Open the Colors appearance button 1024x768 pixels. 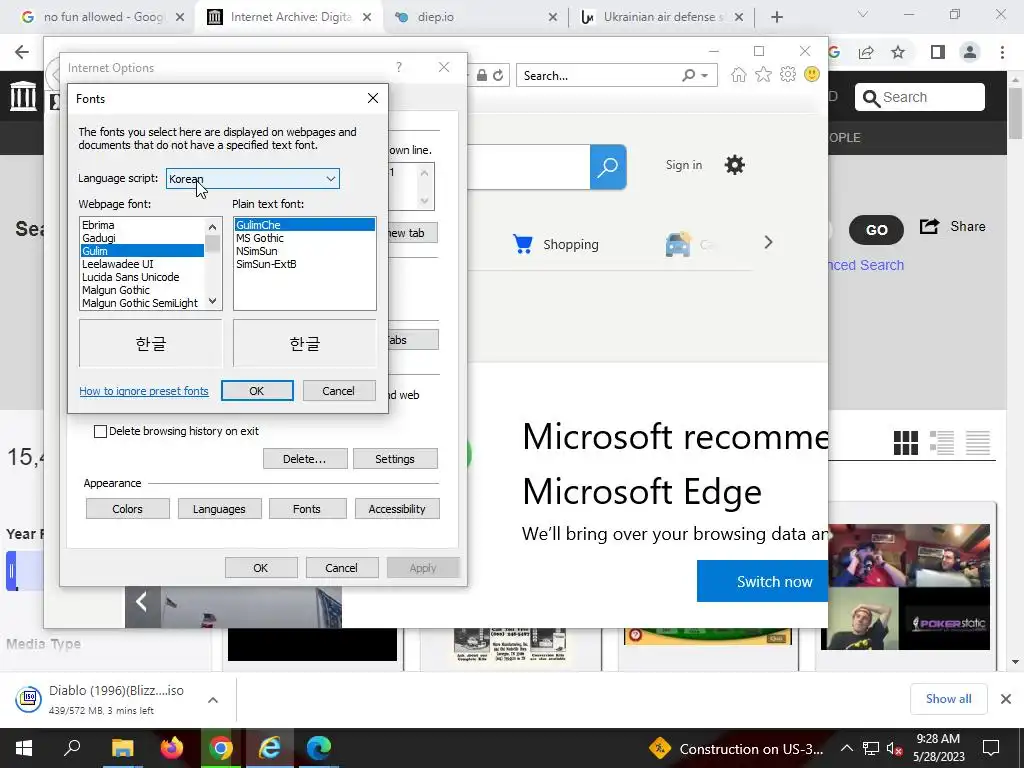(127, 509)
